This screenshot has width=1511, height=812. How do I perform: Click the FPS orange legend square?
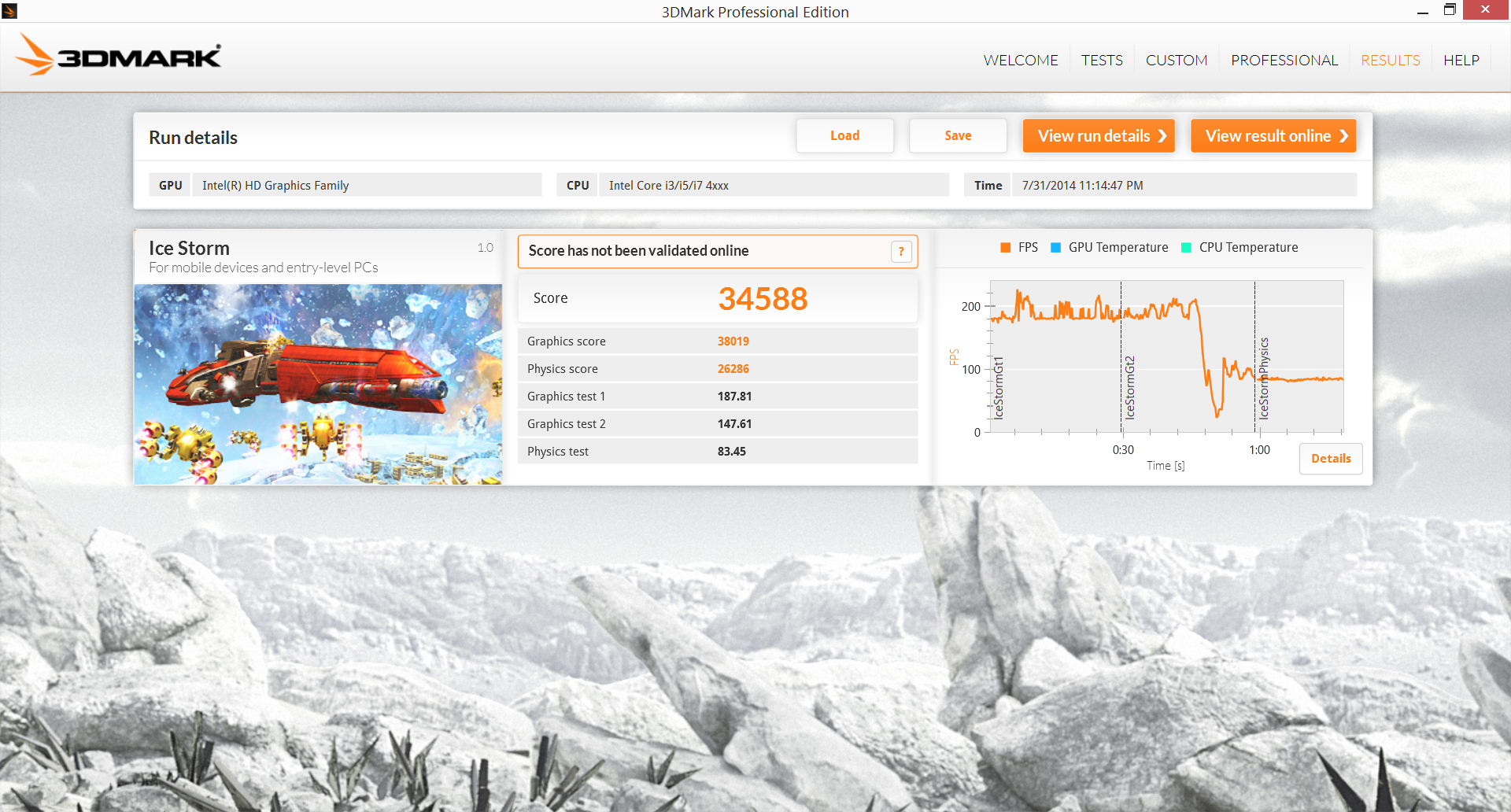click(x=1005, y=248)
